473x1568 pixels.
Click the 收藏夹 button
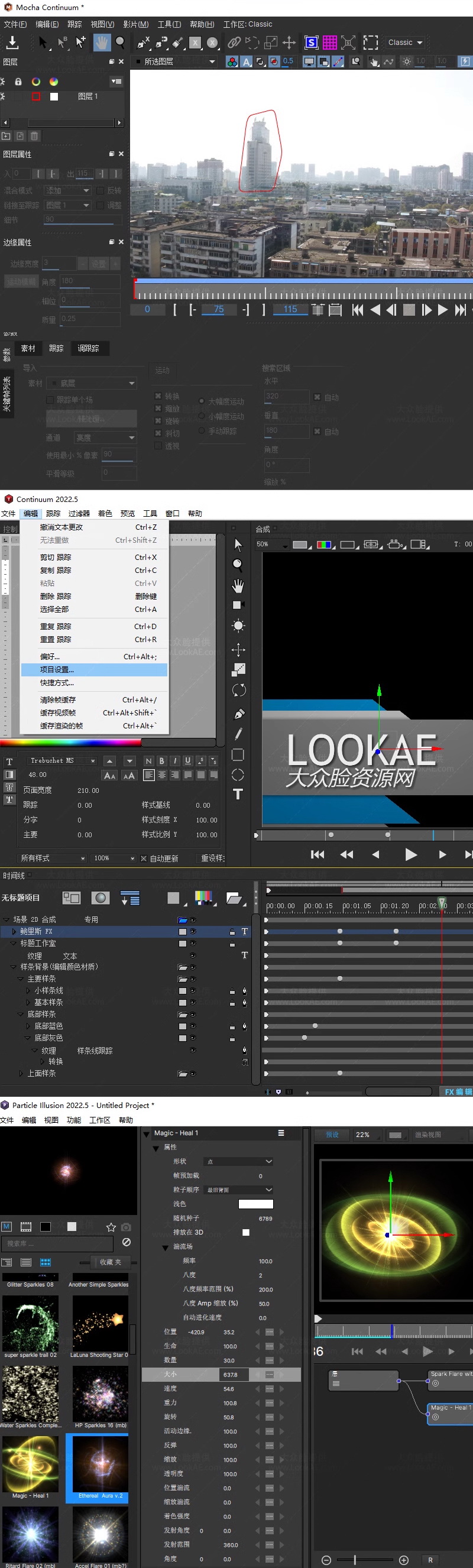[x=109, y=1262]
